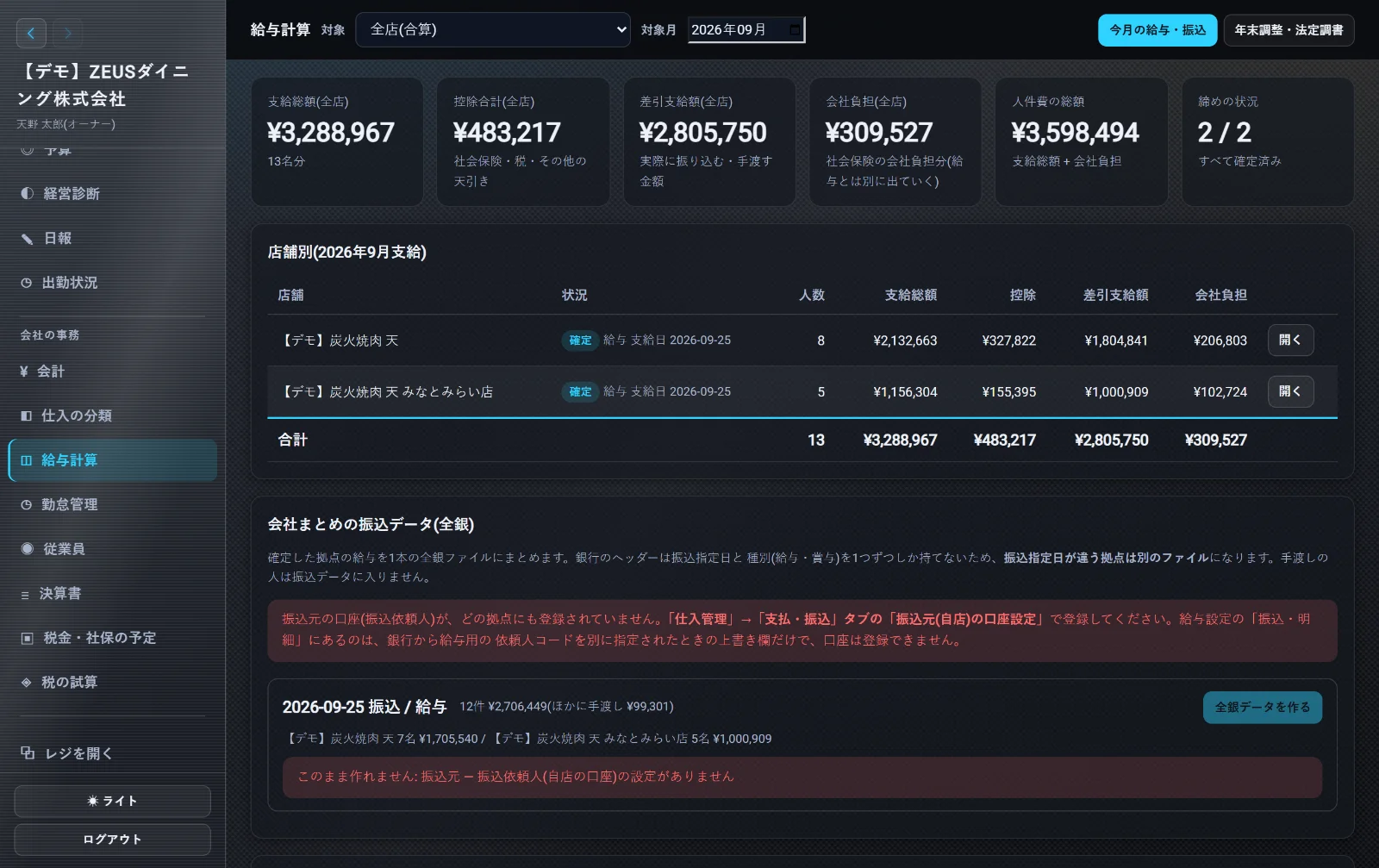Click the 2026-09-25 振込 / 給与 heading

click(365, 707)
